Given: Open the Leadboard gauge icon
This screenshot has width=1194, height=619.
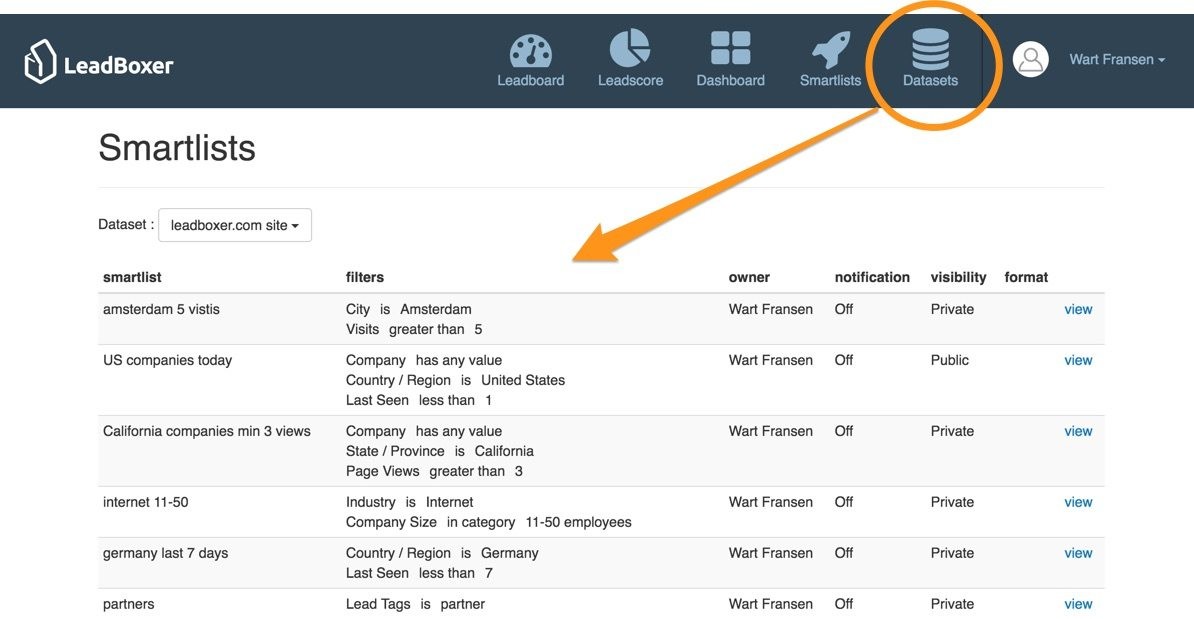Looking at the screenshot, I should (530, 50).
